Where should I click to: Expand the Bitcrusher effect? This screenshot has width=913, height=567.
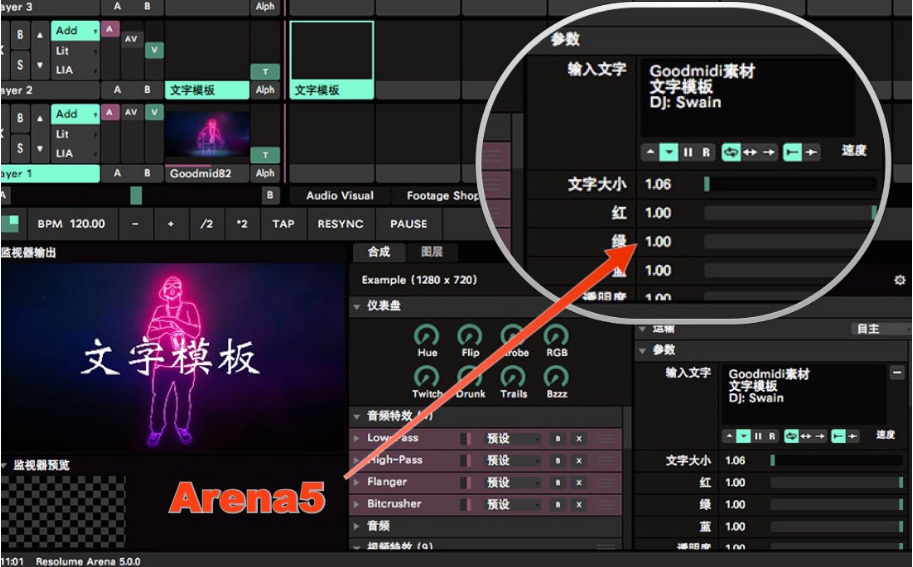[x=358, y=504]
